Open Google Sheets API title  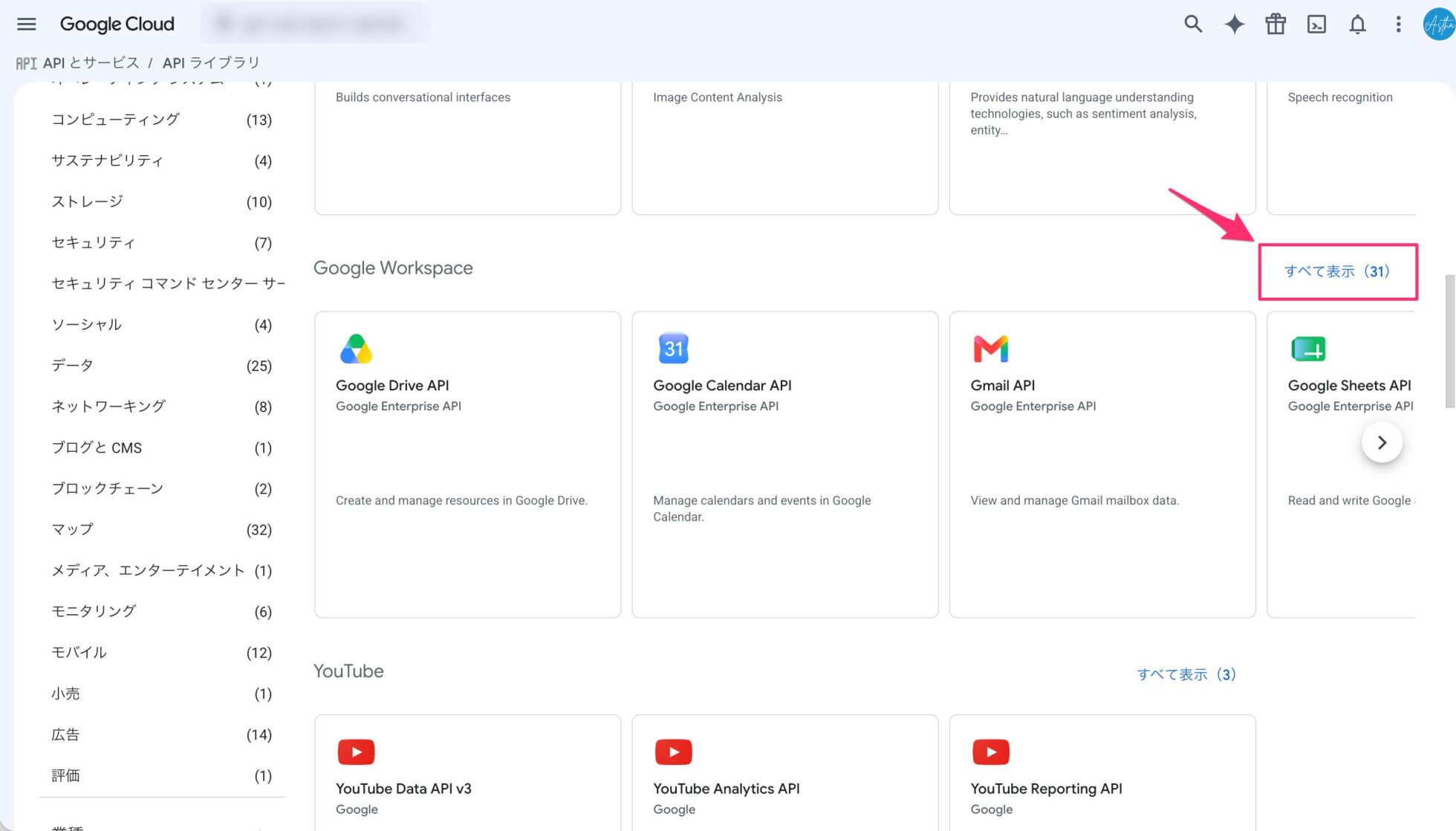pos(1350,385)
